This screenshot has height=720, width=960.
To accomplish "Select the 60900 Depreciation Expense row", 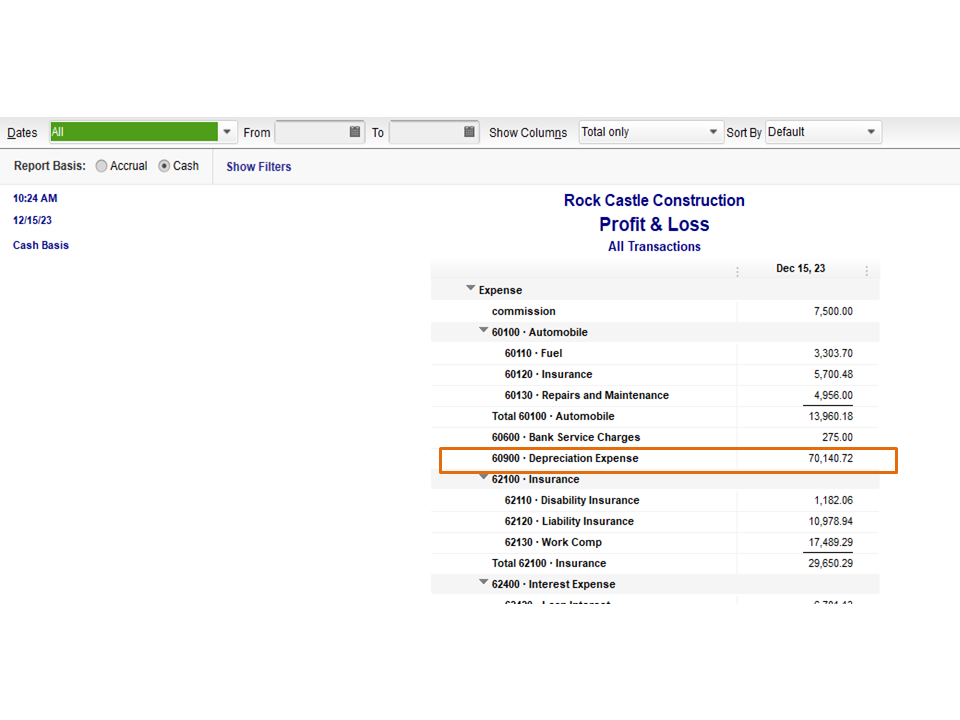I will (655, 458).
